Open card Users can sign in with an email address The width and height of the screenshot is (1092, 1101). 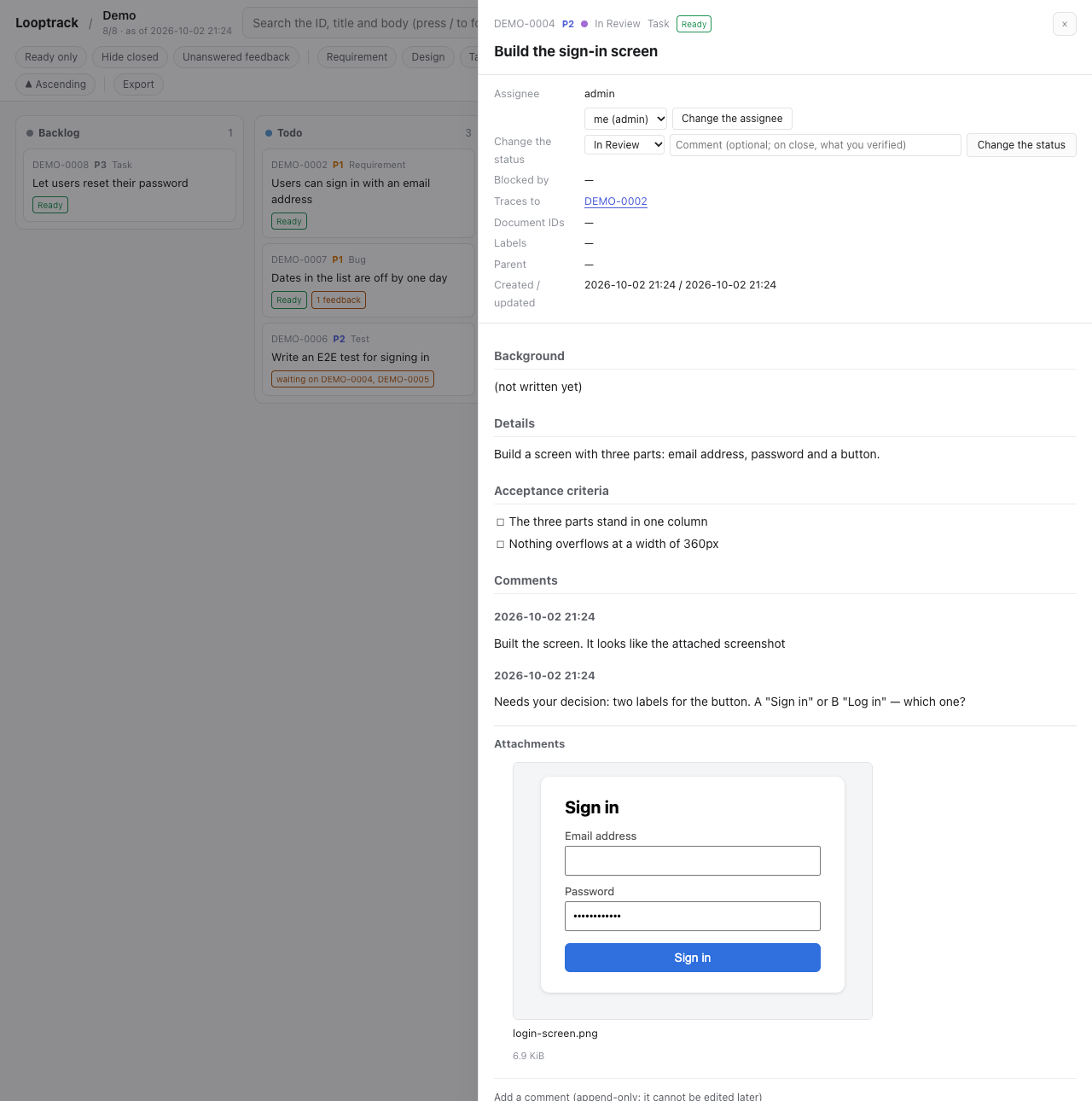pos(369,193)
